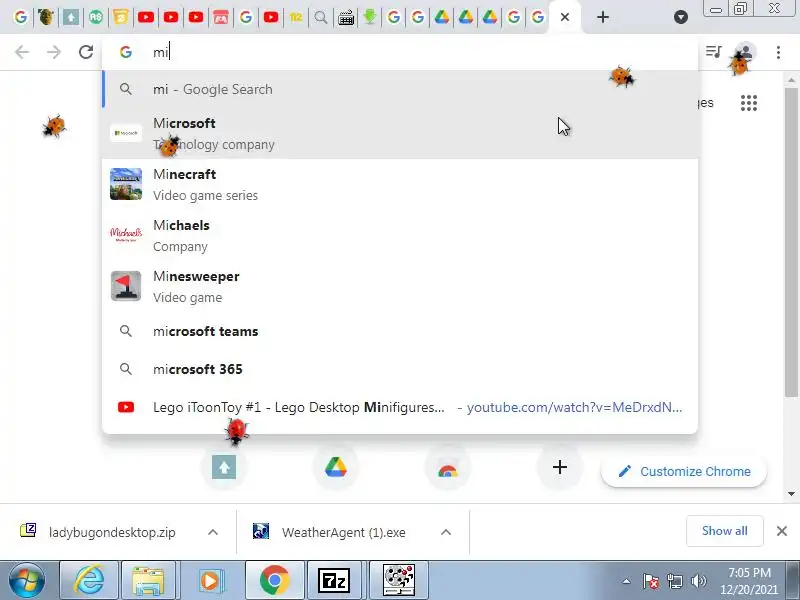Screen dimensions: 800x600
Task: Reload the current page
Action: point(86,52)
